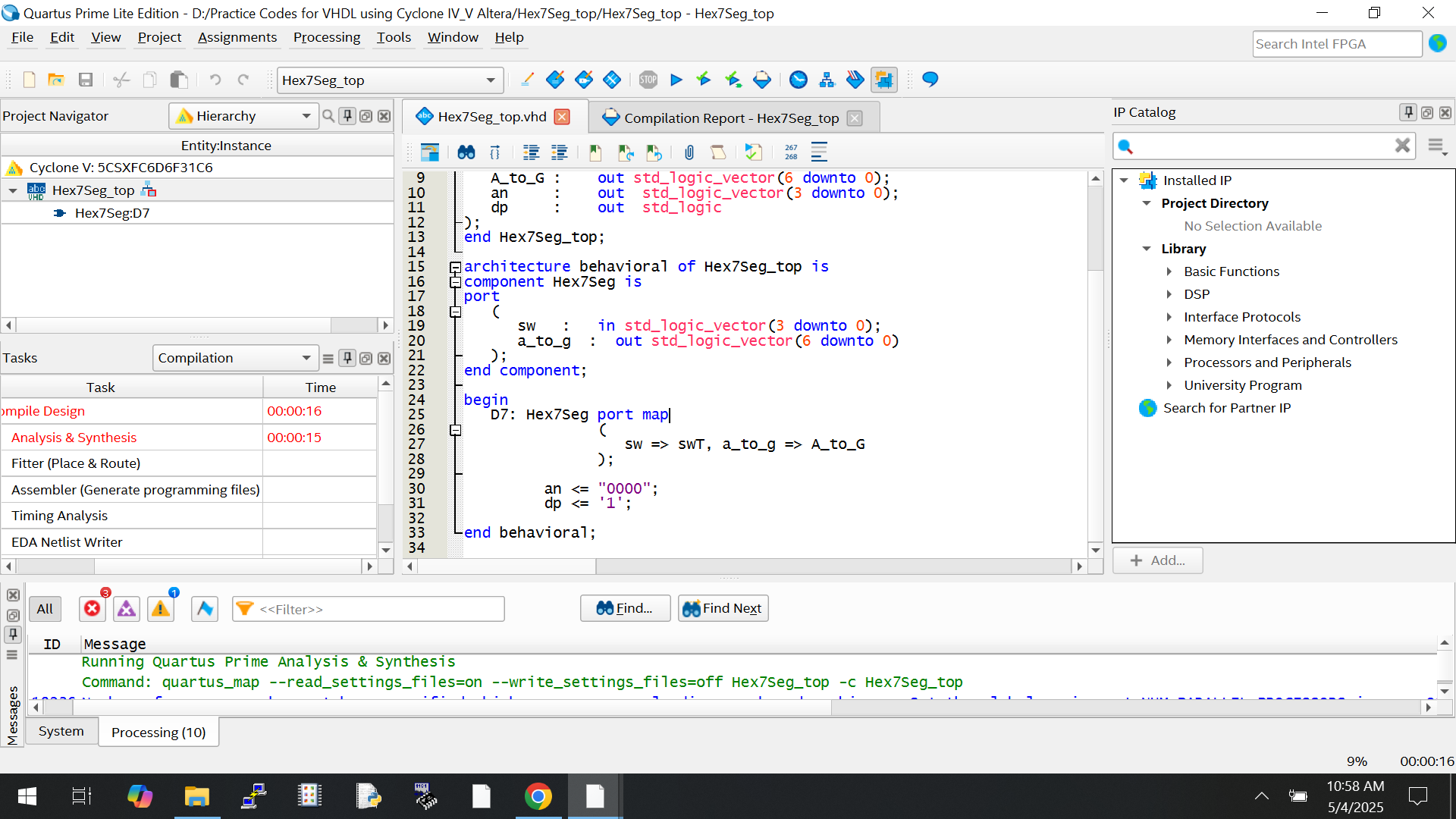Open the Timing Analyzer clock icon
The width and height of the screenshot is (1456, 819).
pos(798,80)
